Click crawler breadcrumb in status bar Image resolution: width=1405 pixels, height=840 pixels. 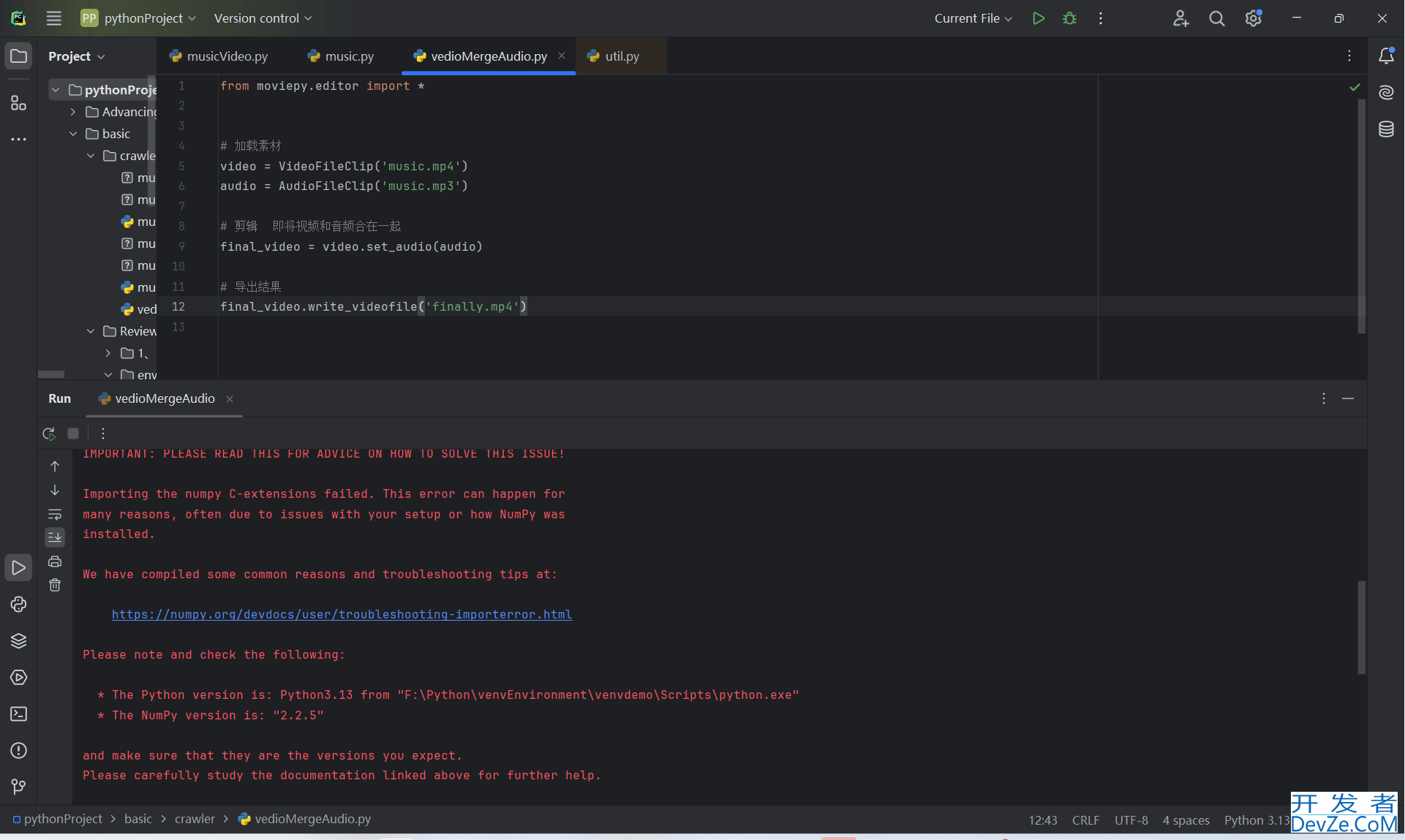click(x=195, y=820)
